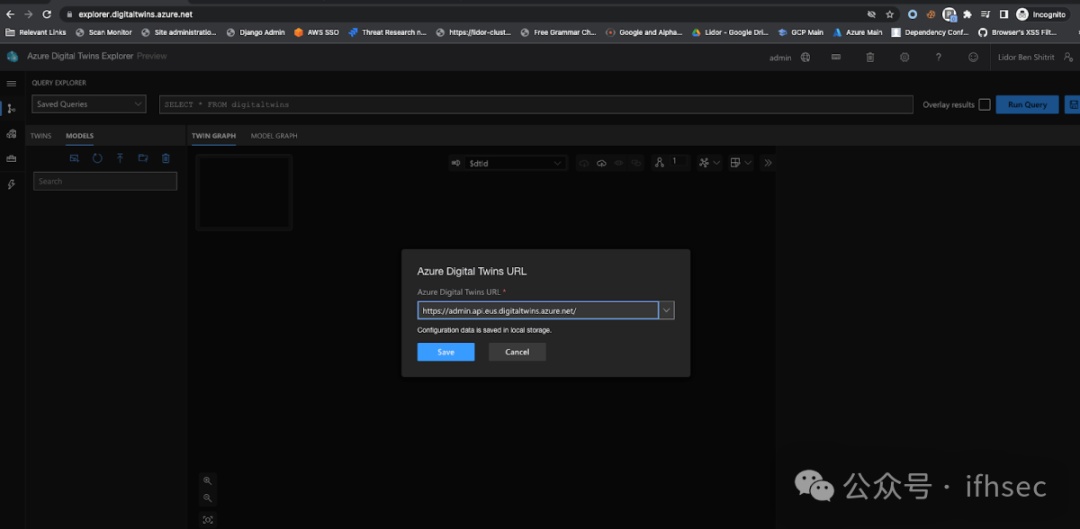Enable the Overlay results checkbox
The image size is (1080, 529).
(984, 105)
